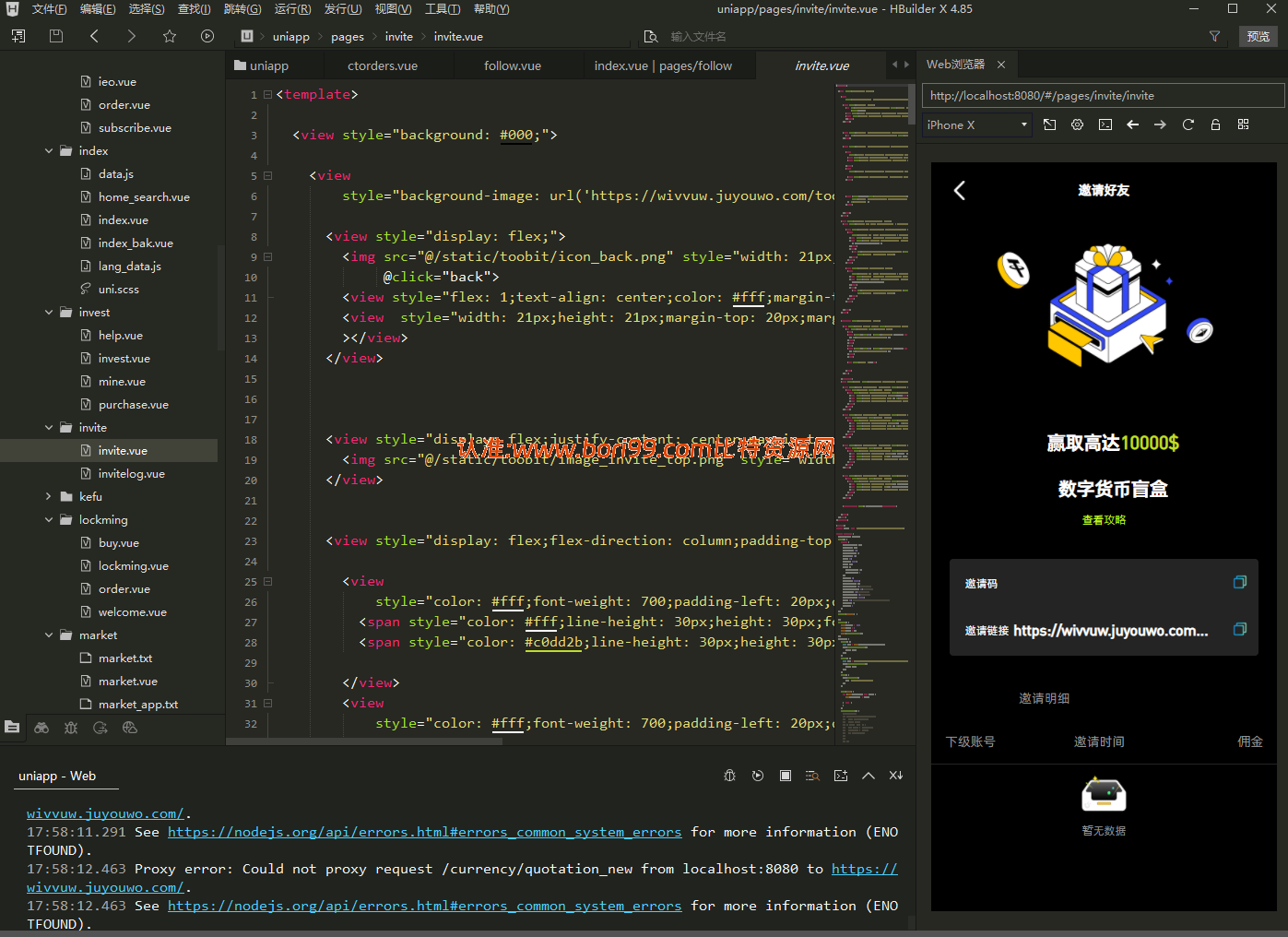This screenshot has height=937, width=1288.
Task: Show the project file manager panel icon
Action: 12,727
